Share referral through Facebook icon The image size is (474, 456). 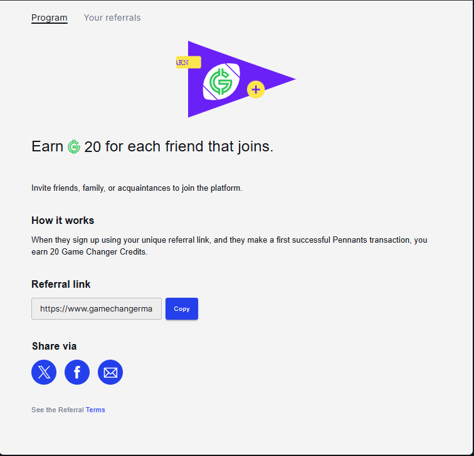77,372
